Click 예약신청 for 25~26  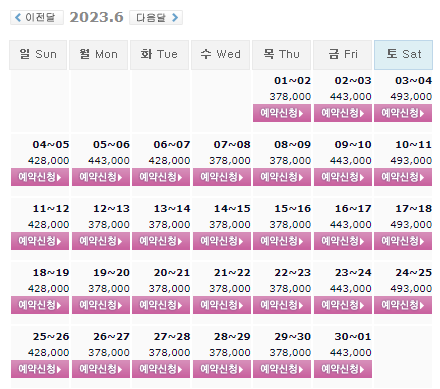(40, 369)
